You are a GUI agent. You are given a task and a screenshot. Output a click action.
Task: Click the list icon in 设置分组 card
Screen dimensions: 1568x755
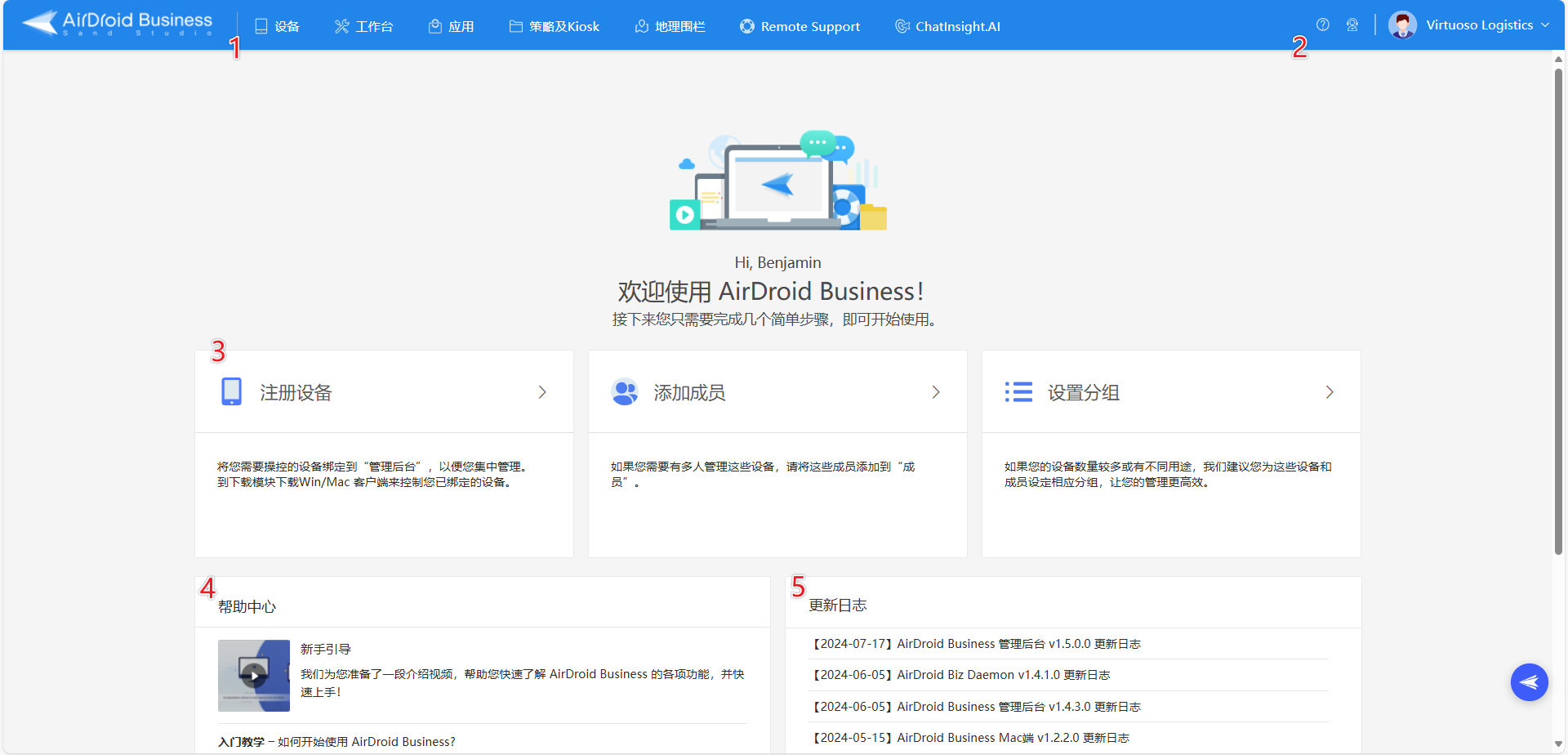pos(1018,392)
